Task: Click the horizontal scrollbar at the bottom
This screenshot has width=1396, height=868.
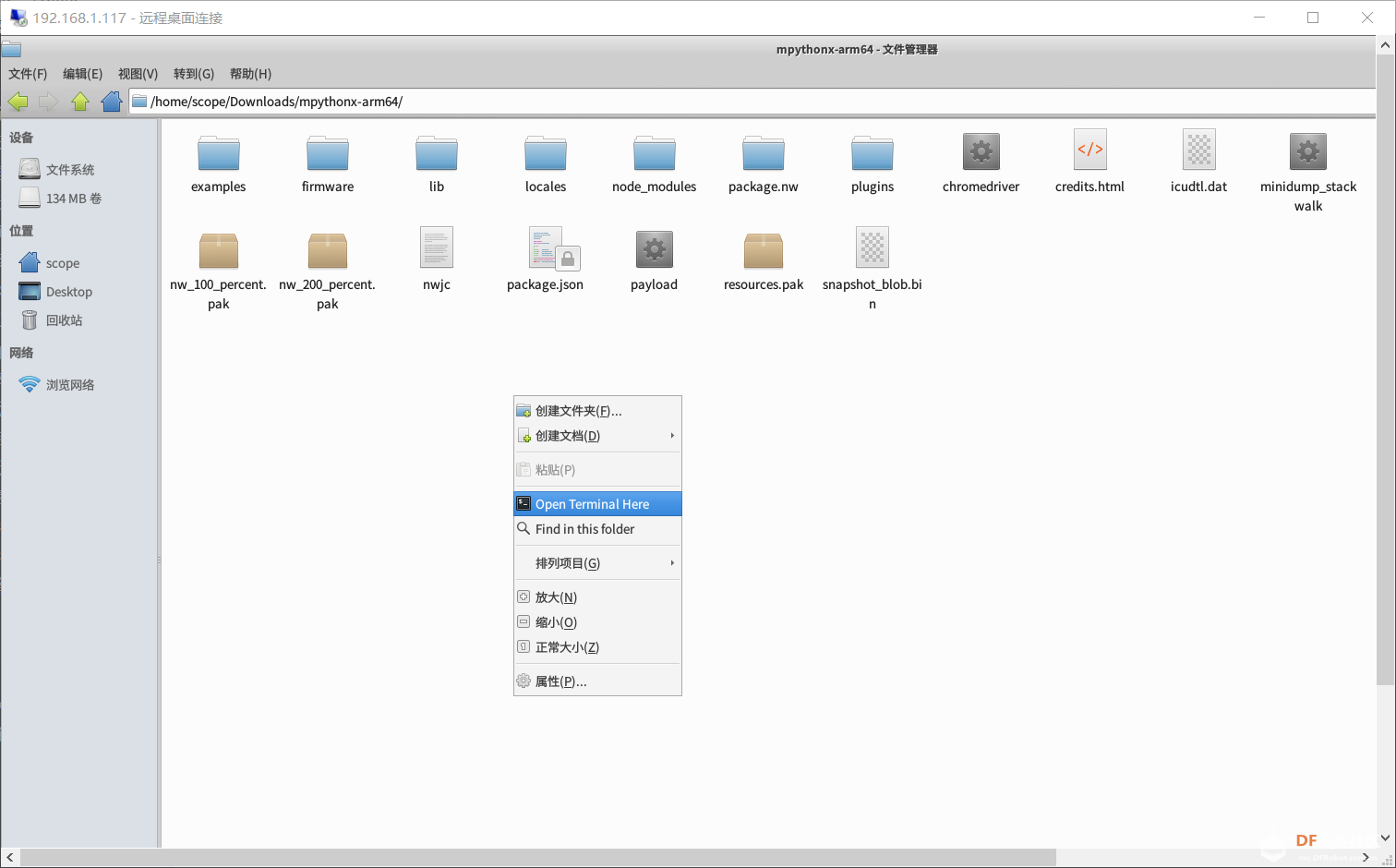Action: [x=536, y=858]
